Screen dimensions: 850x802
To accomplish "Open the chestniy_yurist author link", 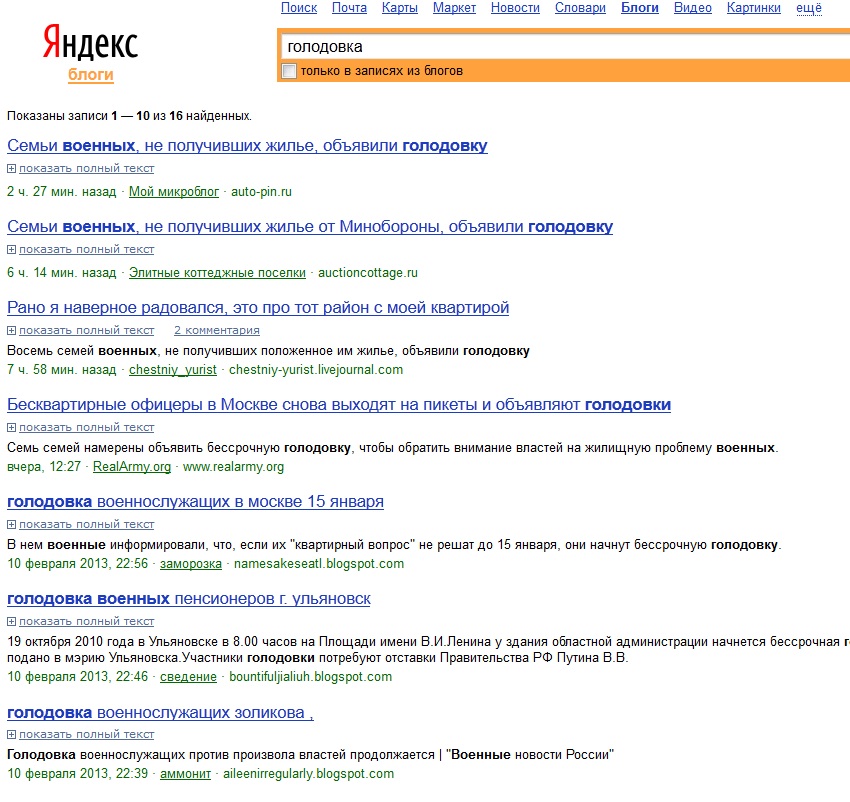I will pos(173,369).
